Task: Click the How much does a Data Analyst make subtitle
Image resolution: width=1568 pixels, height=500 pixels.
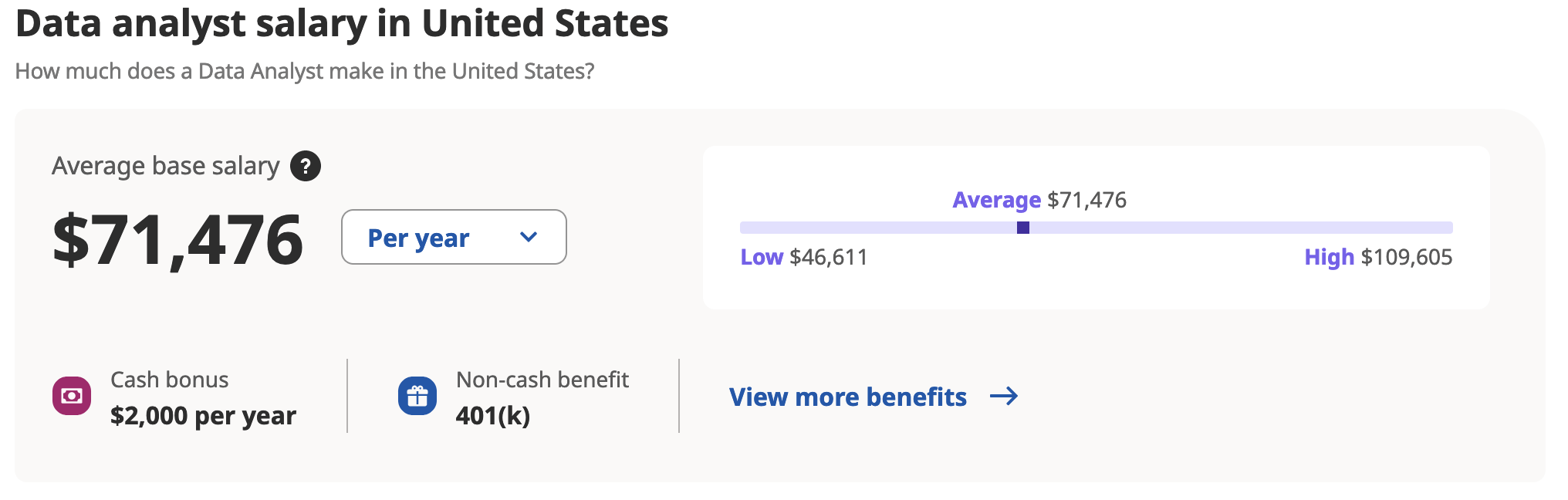Action: pyautogui.click(x=305, y=71)
